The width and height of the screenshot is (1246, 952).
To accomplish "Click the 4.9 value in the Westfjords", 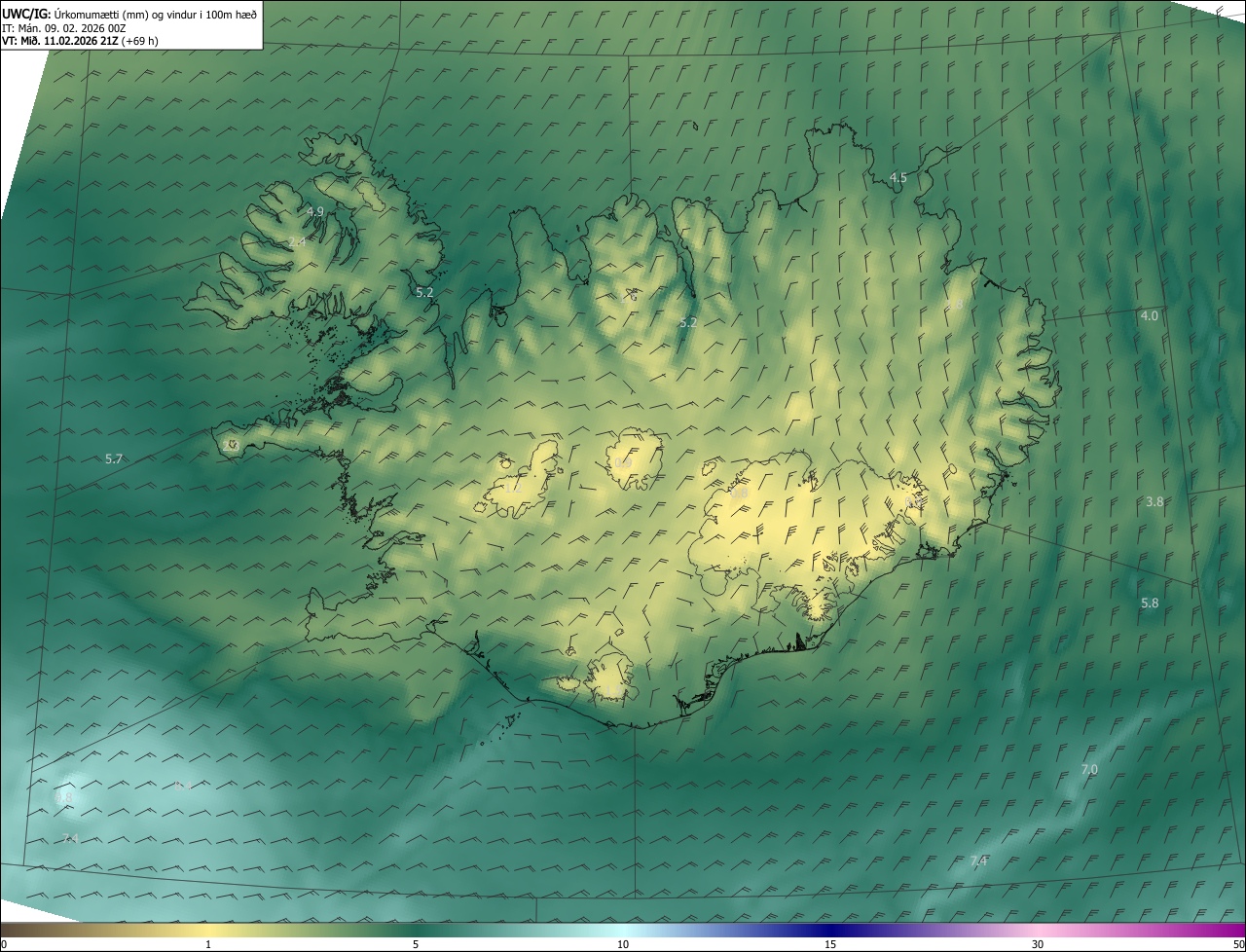I will click(315, 211).
